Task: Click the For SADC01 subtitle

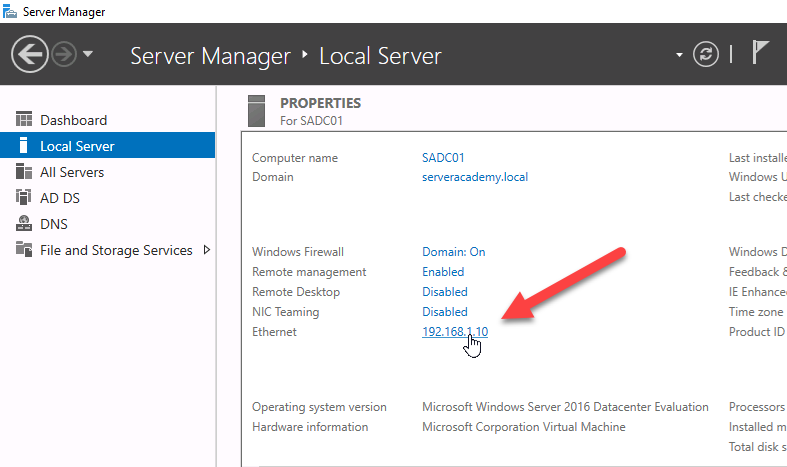Action: pos(311,121)
